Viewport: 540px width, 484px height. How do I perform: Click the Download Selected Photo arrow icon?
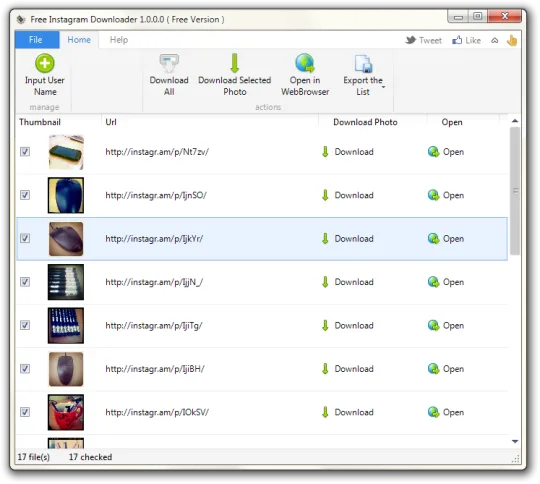(x=235, y=63)
